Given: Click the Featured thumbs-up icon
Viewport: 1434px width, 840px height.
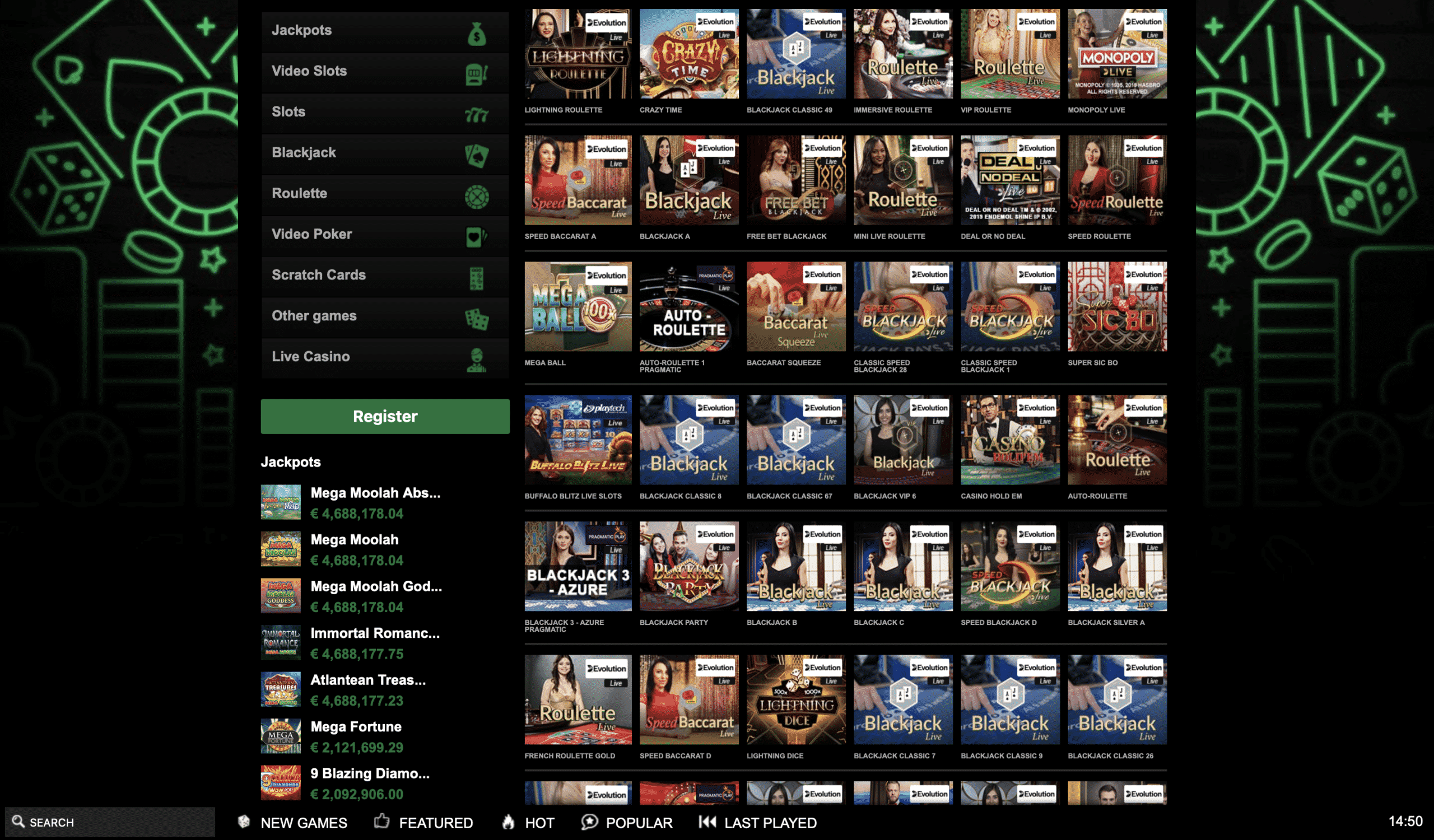Looking at the screenshot, I should tap(382, 820).
